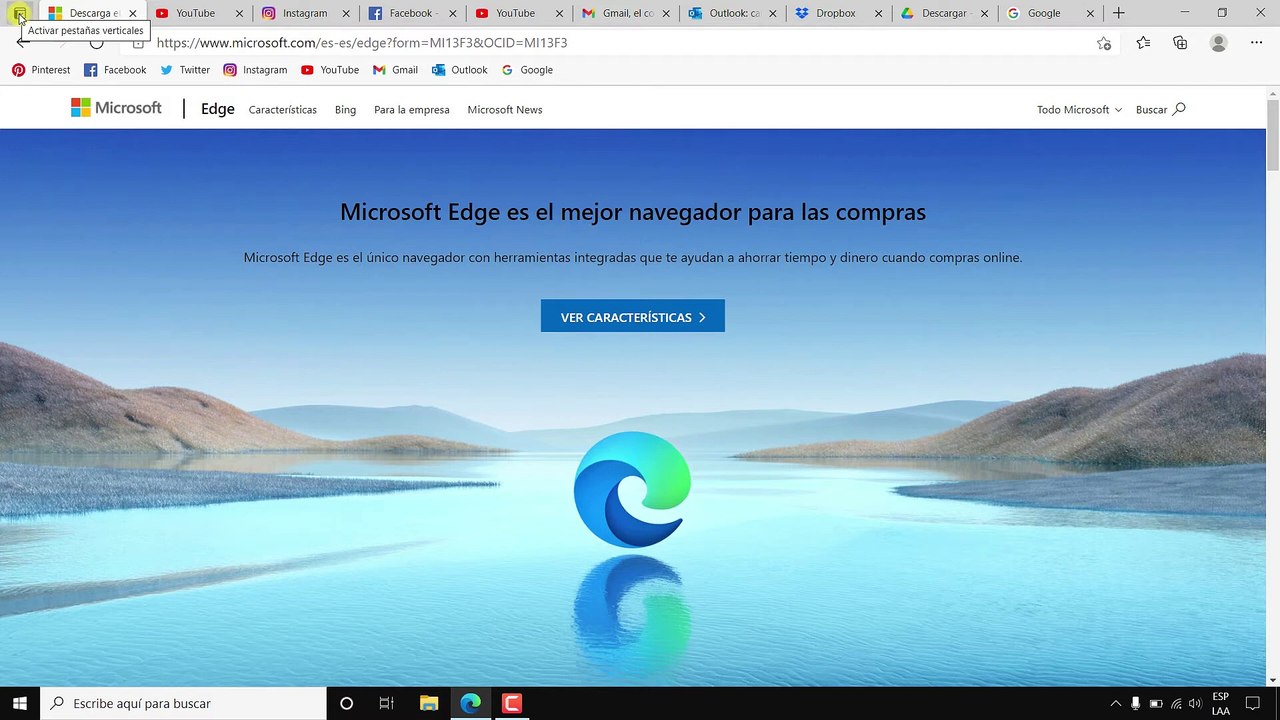Open the Edge settings and more menu
The height and width of the screenshot is (720, 1280).
(x=1256, y=43)
